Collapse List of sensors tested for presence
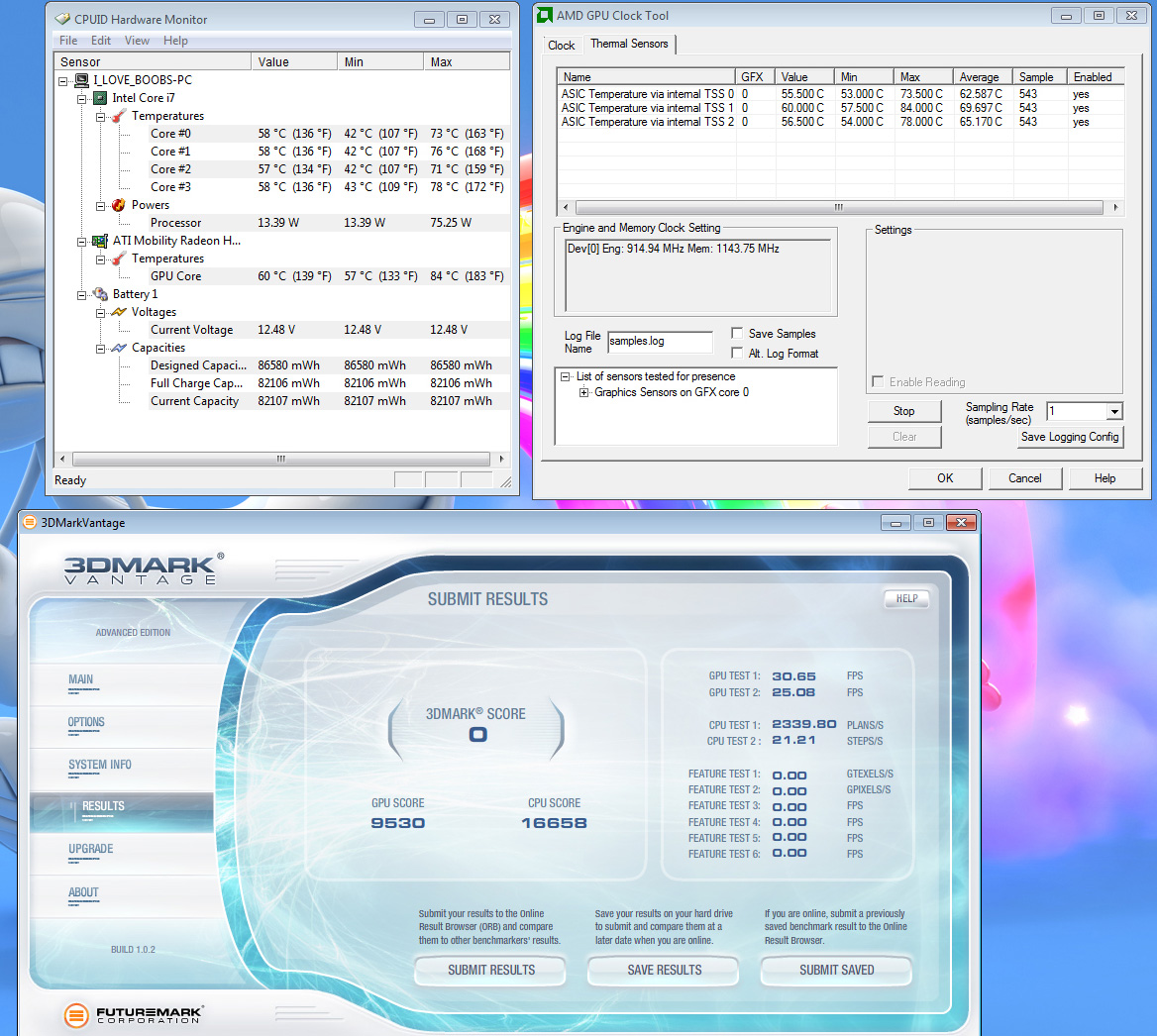1157x1036 pixels. coord(566,376)
